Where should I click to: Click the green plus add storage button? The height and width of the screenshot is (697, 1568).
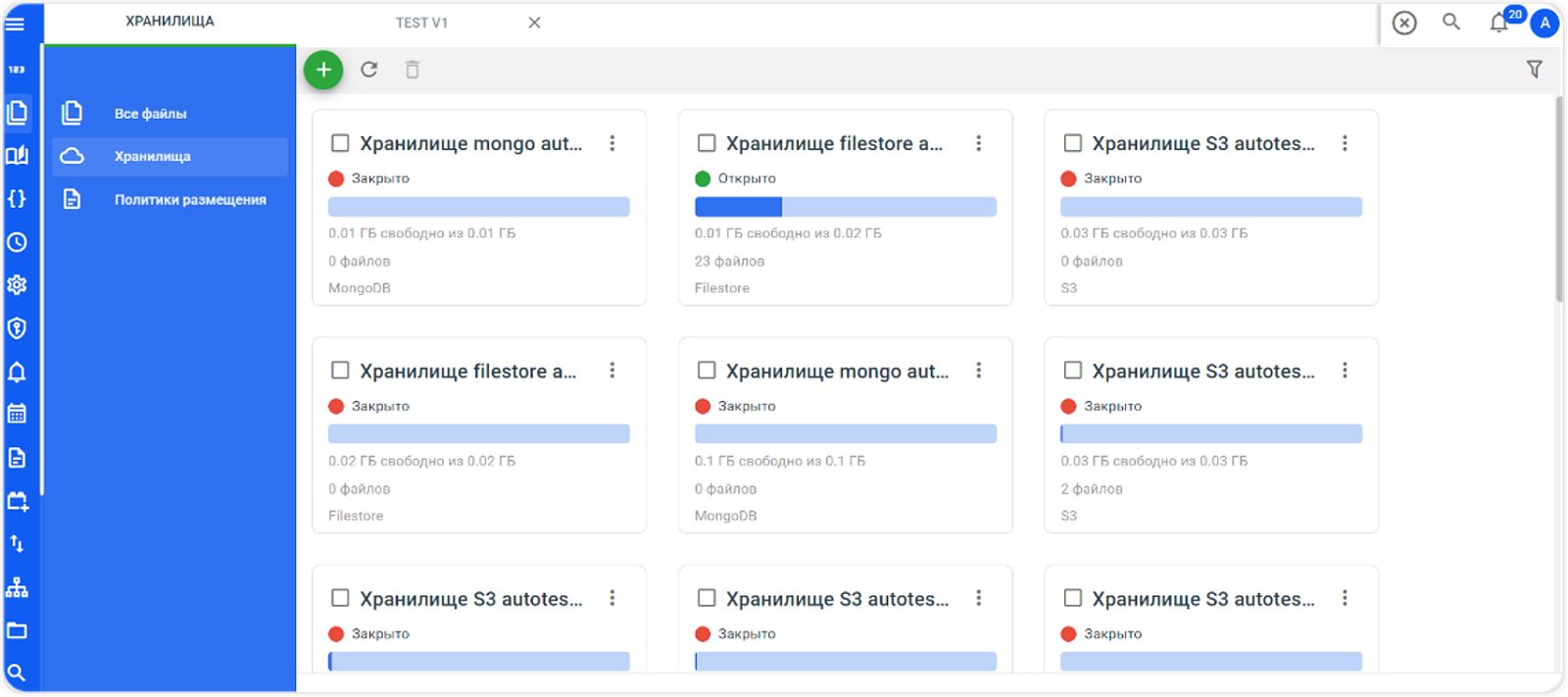323,70
